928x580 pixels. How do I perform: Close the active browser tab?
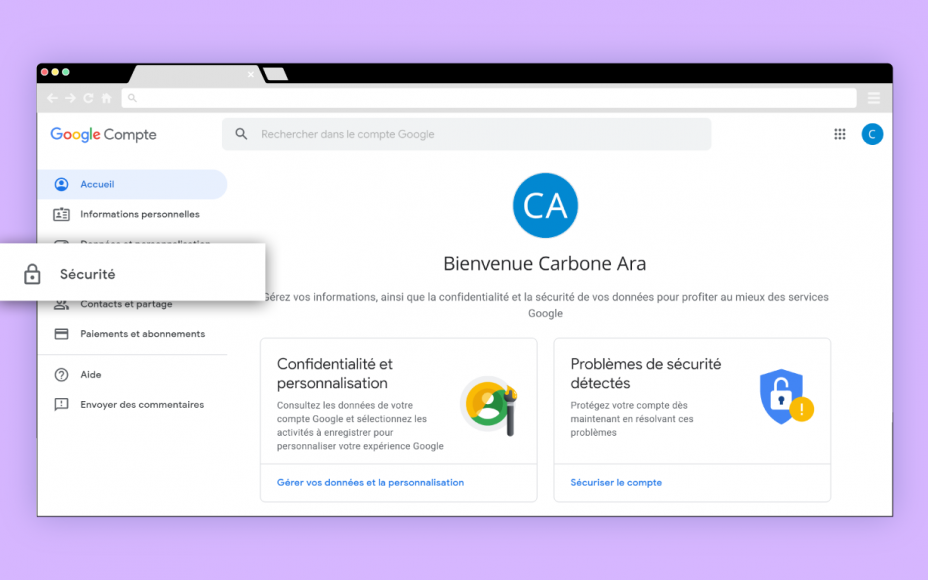[x=251, y=75]
